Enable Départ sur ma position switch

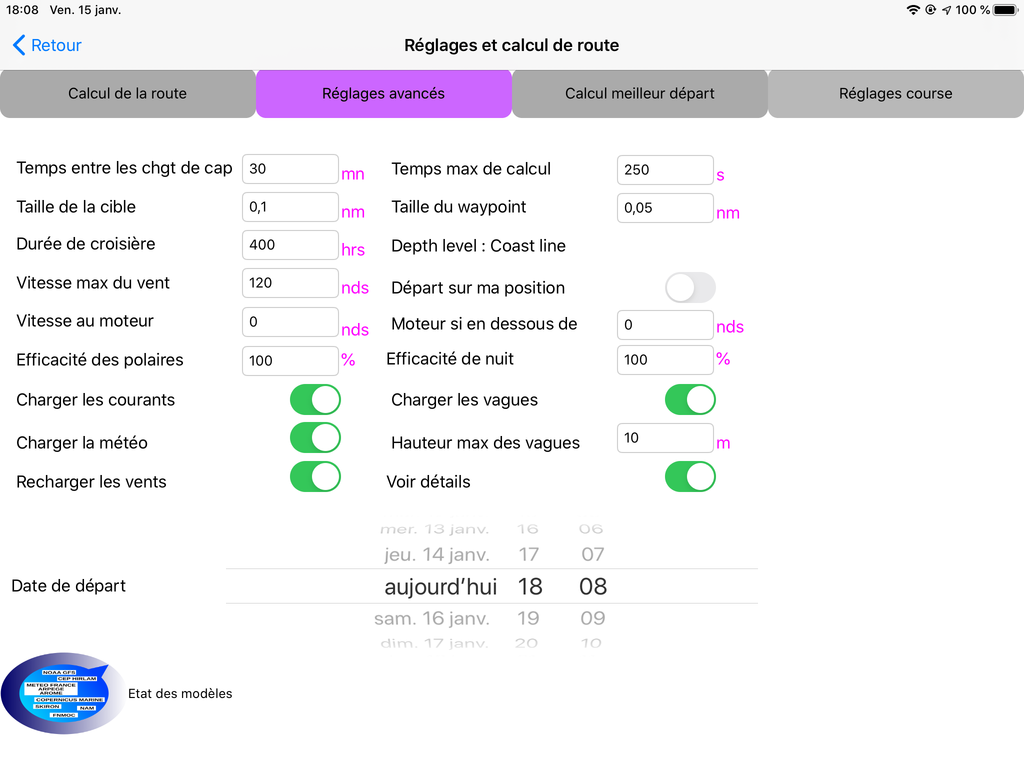690,287
